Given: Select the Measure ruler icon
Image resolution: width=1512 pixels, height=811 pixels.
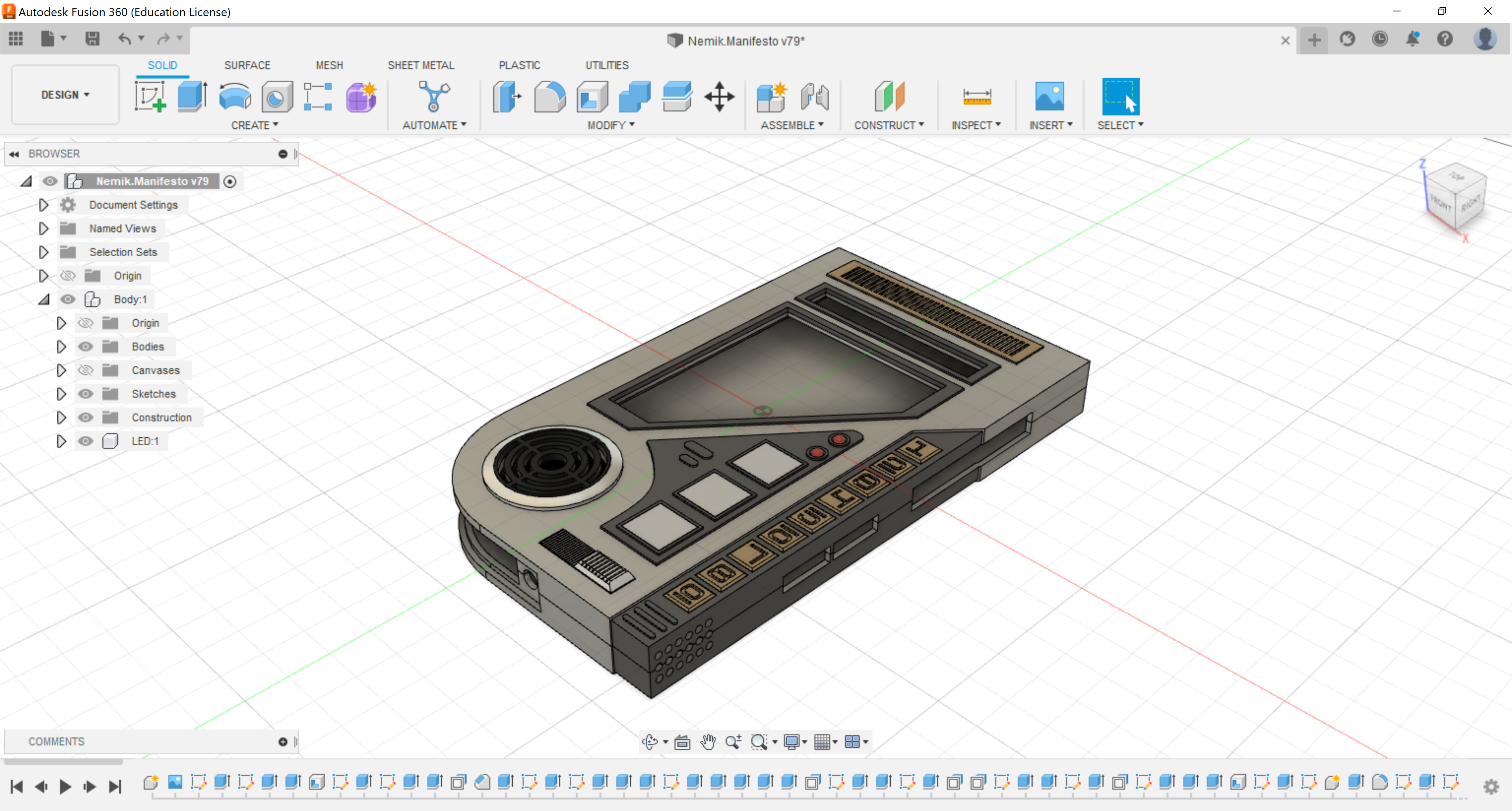Looking at the screenshot, I should 976,96.
